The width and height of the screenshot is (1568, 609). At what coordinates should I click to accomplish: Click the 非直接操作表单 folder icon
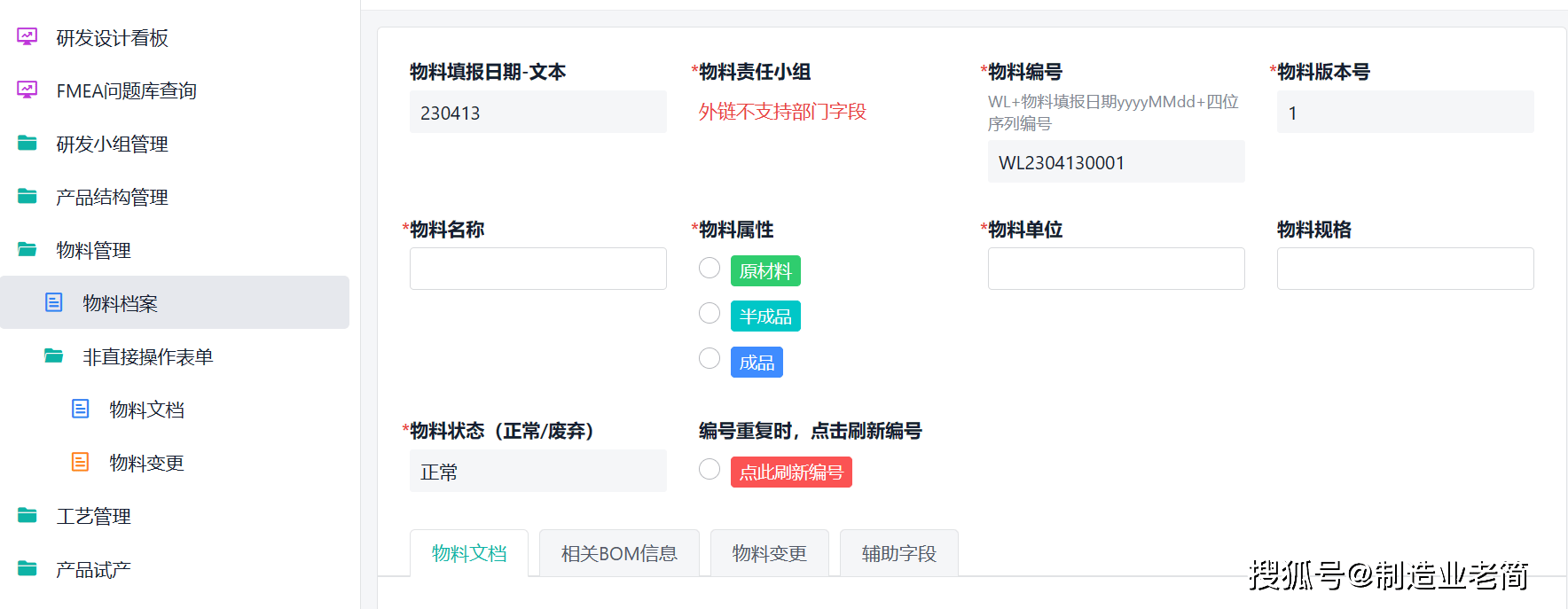pyautogui.click(x=54, y=355)
